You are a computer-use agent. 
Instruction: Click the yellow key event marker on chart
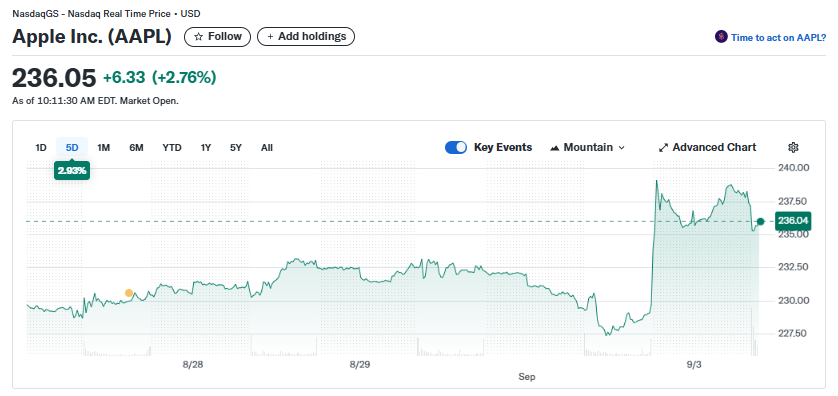click(x=129, y=293)
